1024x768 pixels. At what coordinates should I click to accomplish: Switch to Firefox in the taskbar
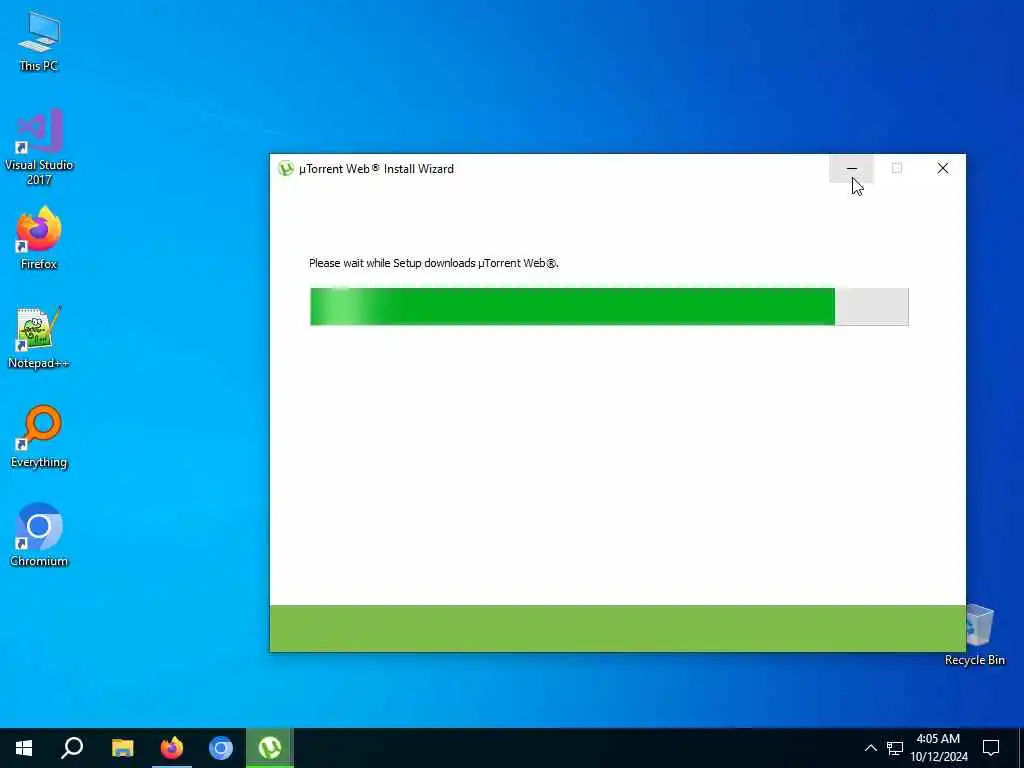(x=172, y=748)
